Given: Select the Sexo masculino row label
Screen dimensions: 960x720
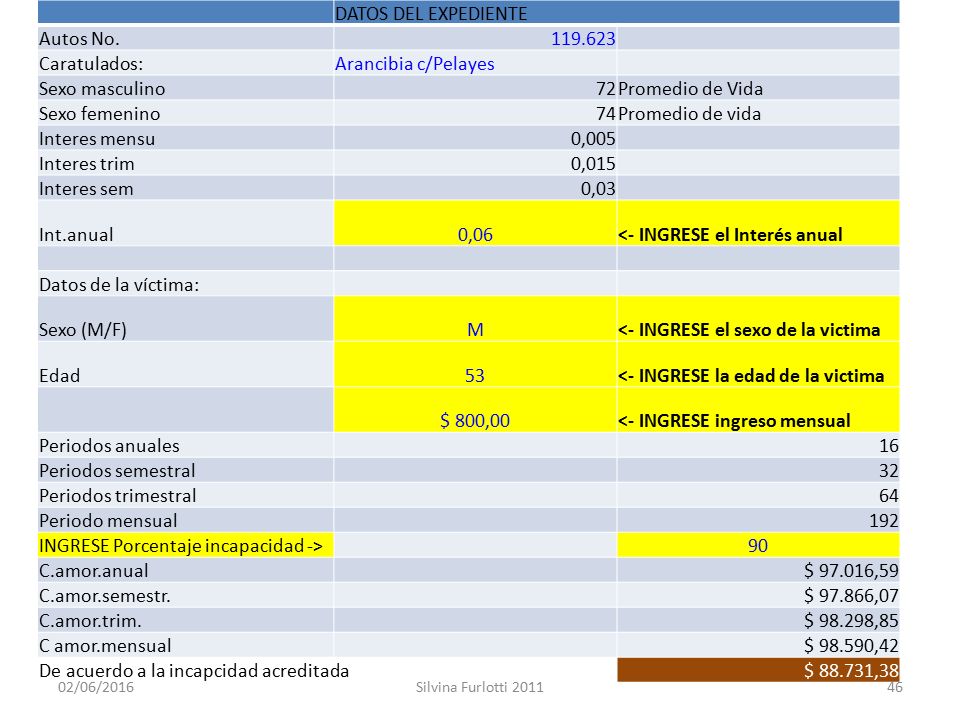Looking at the screenshot, I should click(x=102, y=89).
